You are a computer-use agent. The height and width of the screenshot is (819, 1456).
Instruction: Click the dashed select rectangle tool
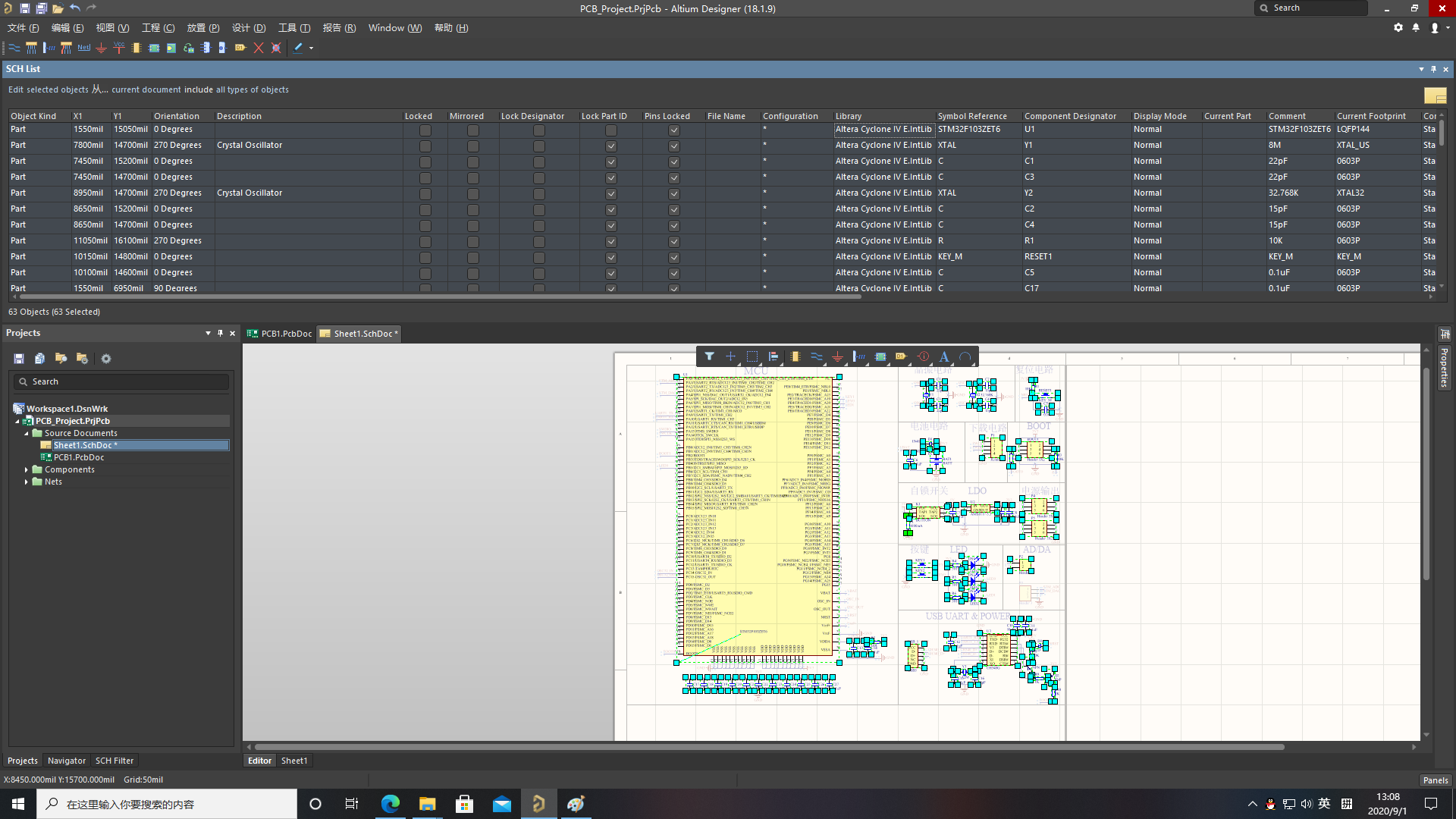pyautogui.click(x=752, y=356)
